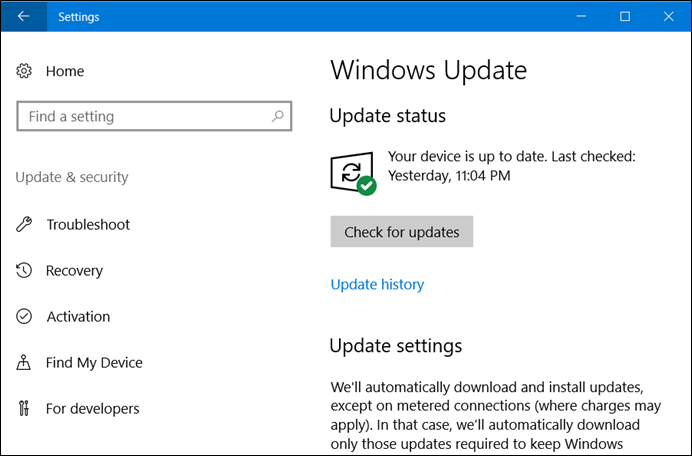
Task: Open Find My Device settings
Action: (94, 363)
